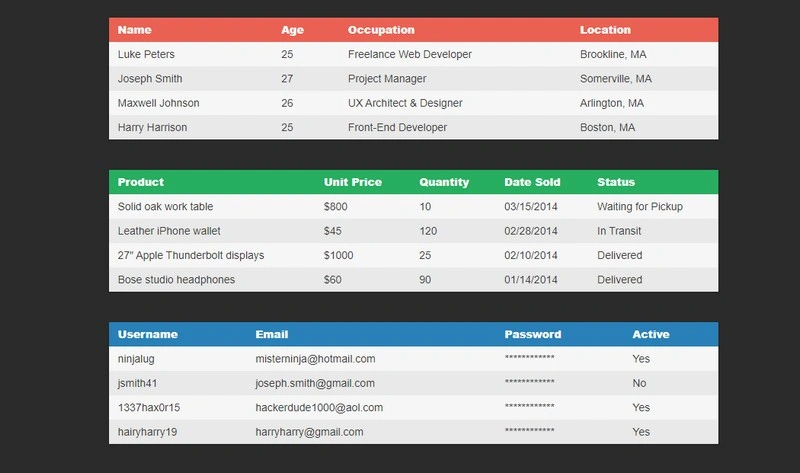
Task: Click the $800 unit price
Action: 335,207
